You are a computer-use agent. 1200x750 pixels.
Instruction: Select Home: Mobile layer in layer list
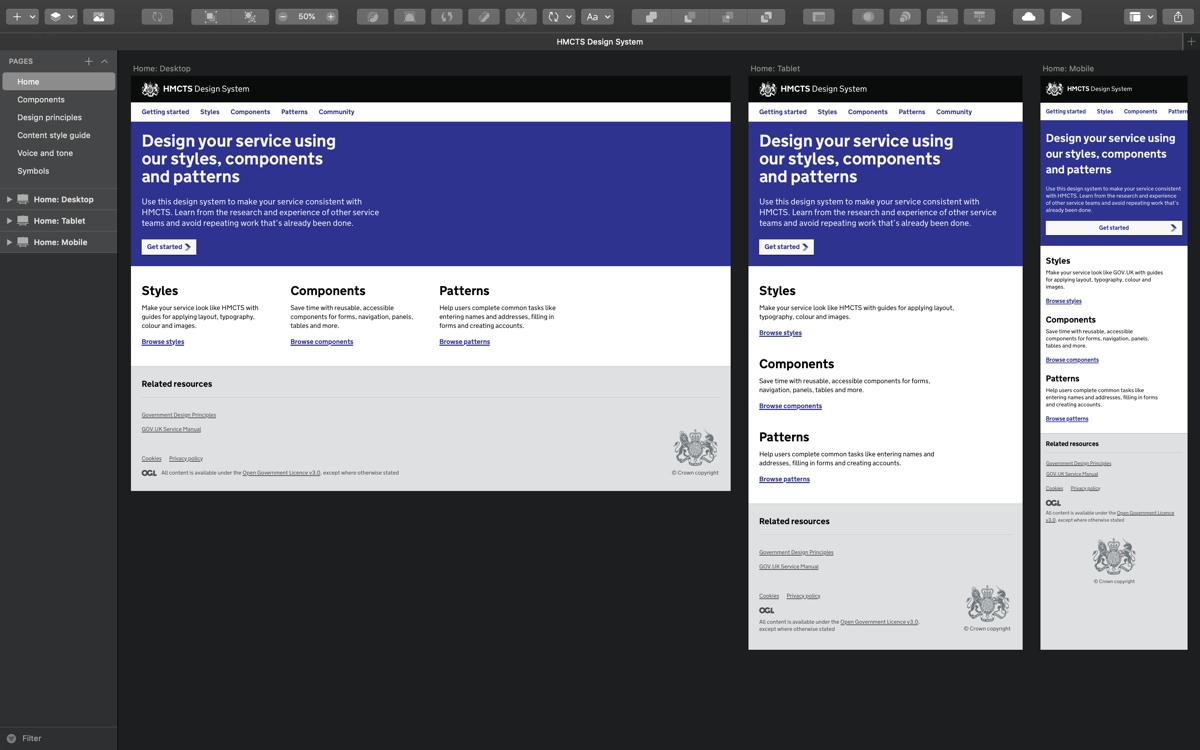59,242
